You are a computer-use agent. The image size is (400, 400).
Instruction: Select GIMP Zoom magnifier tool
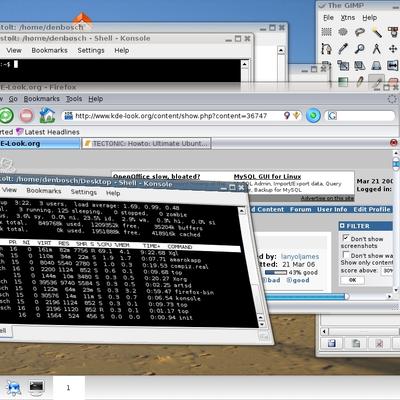coord(360,49)
